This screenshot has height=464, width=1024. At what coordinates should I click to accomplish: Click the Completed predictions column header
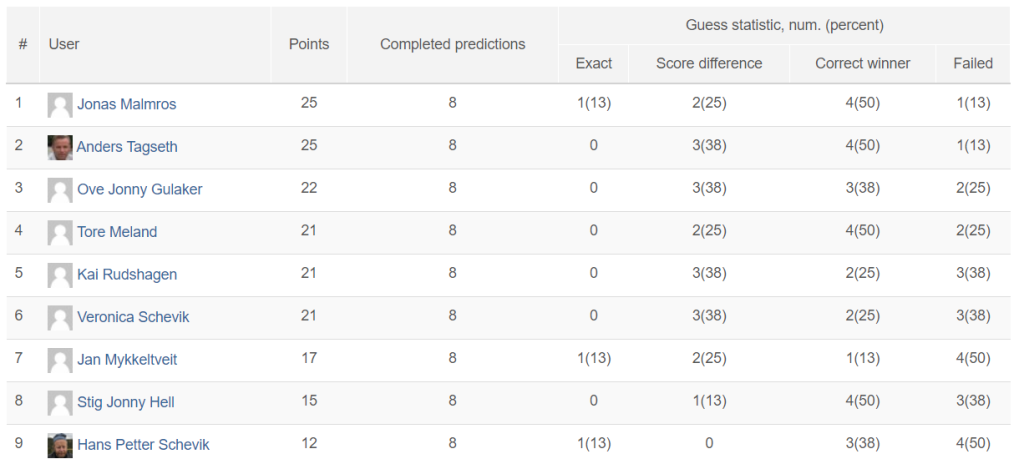[453, 44]
